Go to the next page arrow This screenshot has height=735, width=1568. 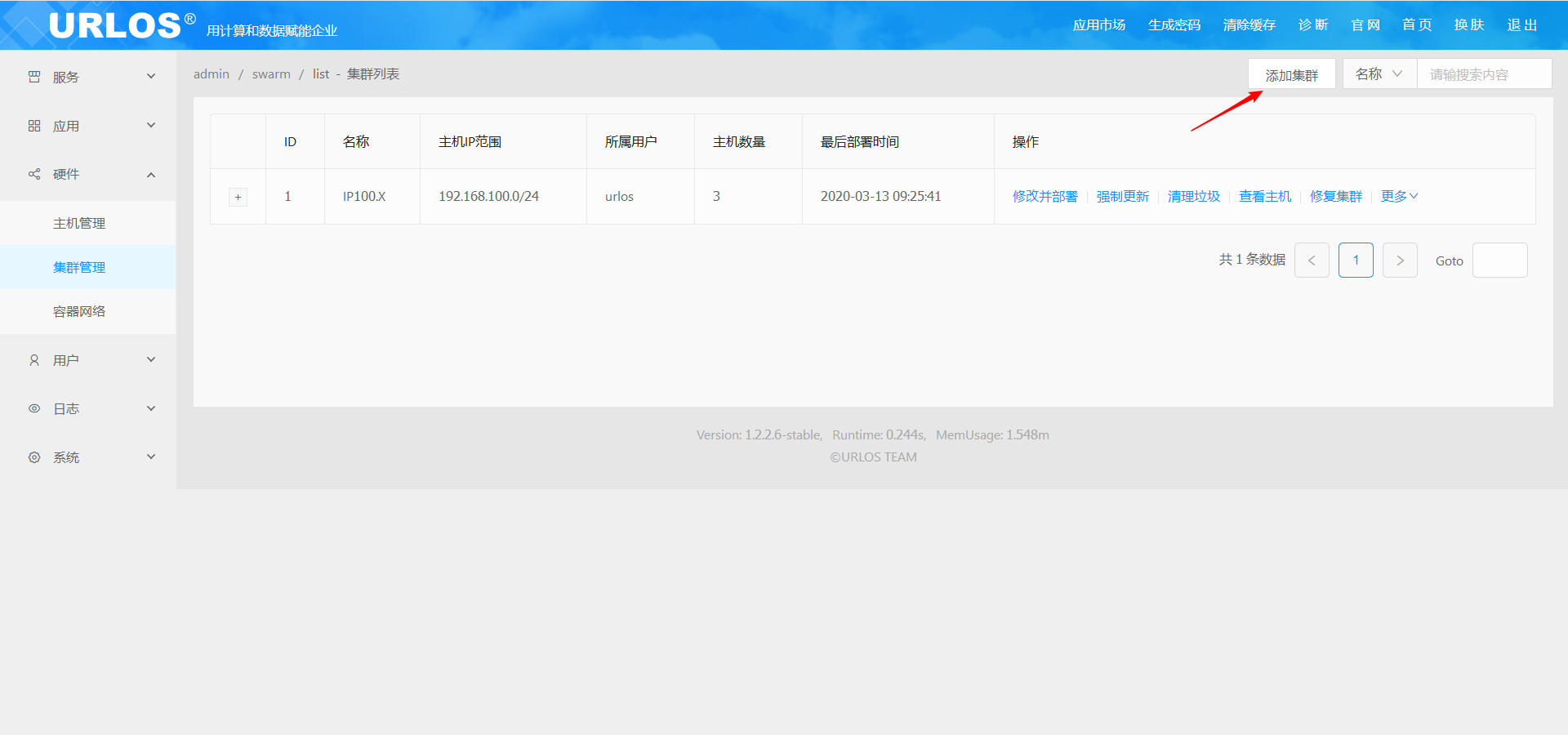click(x=1400, y=261)
